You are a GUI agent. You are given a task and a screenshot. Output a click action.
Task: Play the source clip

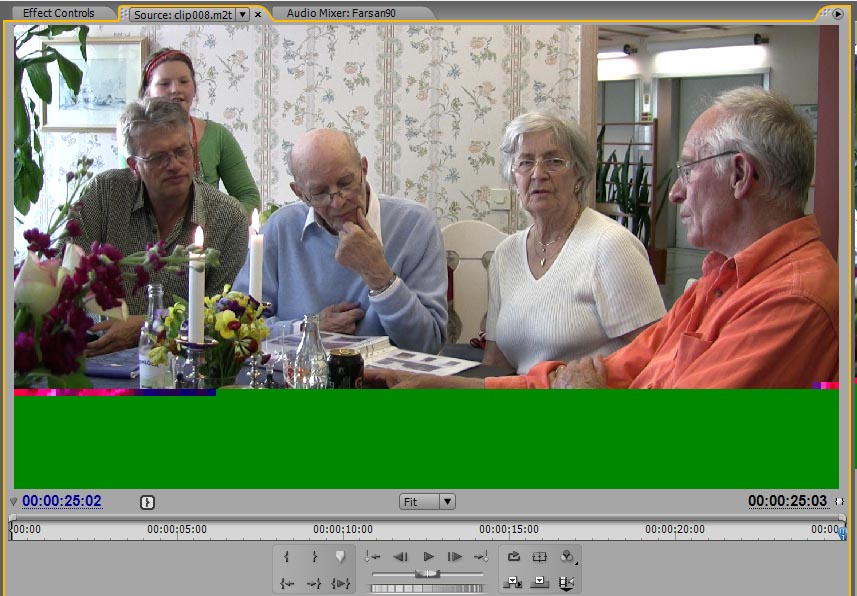(428, 557)
